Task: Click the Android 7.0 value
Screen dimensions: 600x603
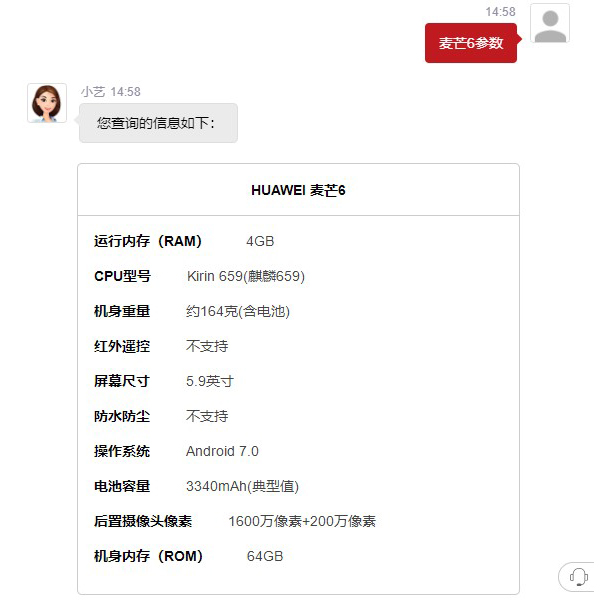Action: tap(222, 451)
